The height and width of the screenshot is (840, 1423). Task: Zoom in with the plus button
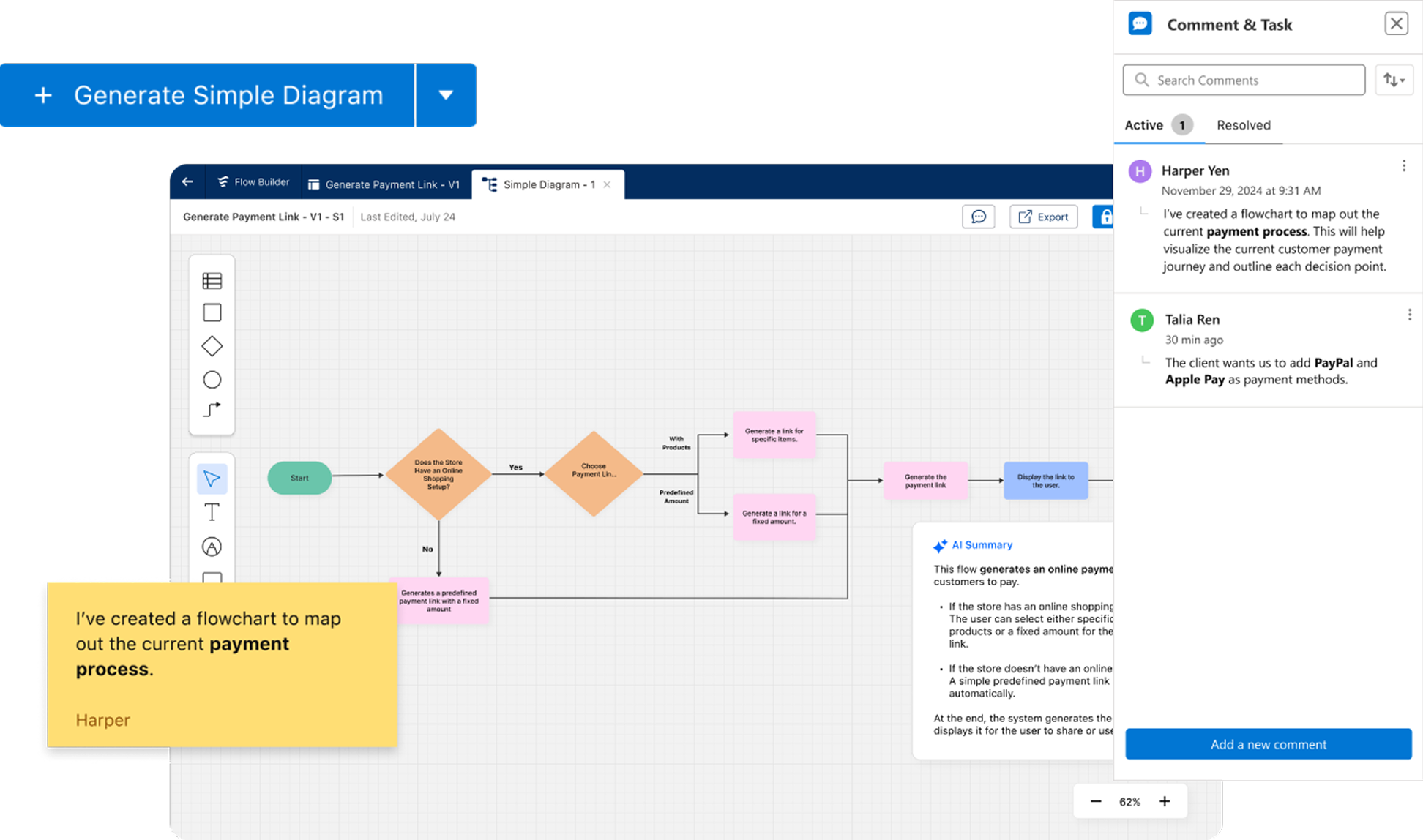1165,801
